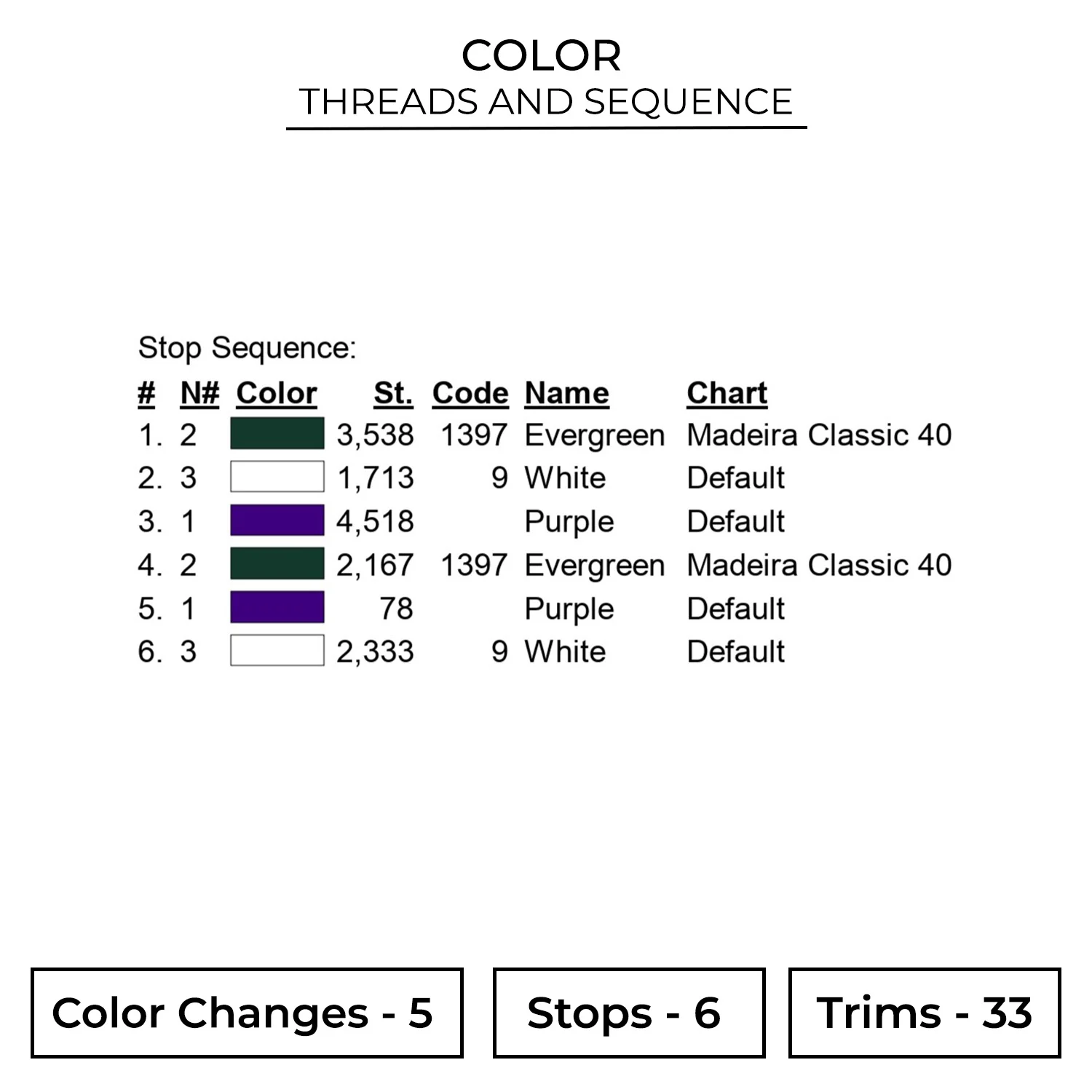Click the THREADS AND SEQUENCE heading

coord(546,102)
